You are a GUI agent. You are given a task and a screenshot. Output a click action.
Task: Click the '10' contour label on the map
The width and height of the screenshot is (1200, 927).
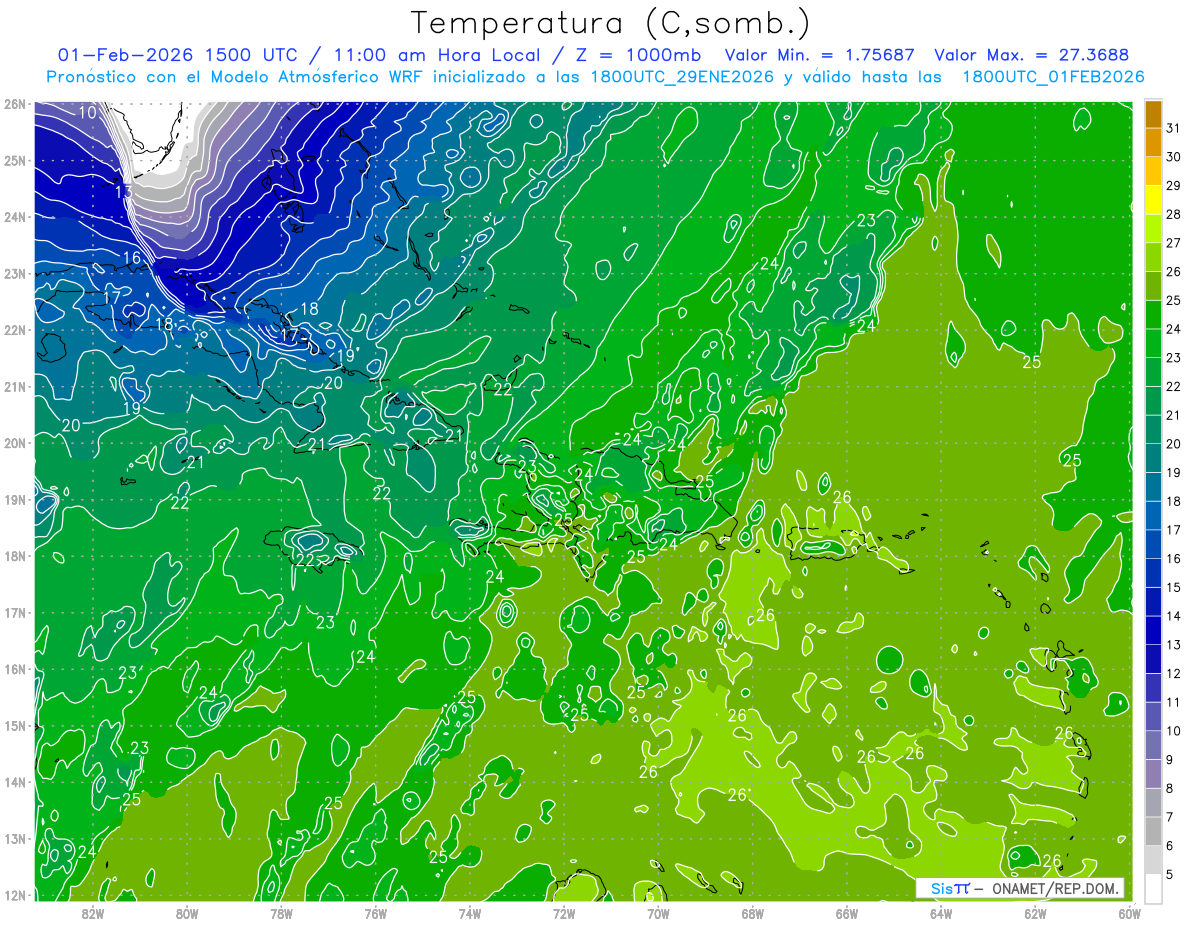[88, 113]
